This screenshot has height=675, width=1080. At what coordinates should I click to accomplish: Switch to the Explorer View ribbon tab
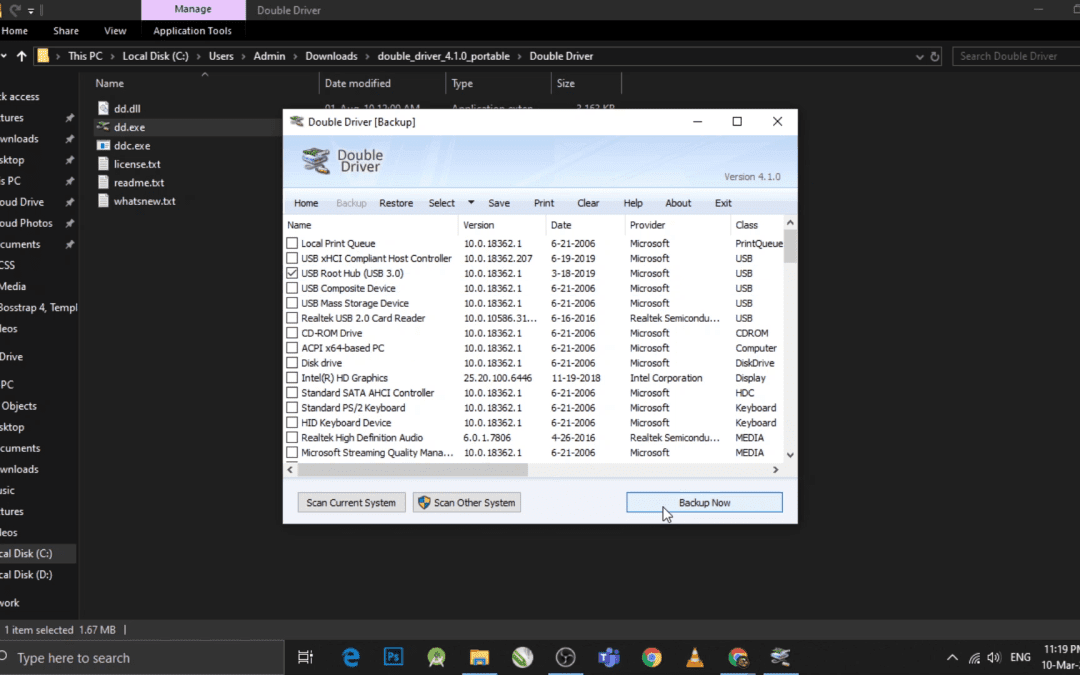coord(115,31)
